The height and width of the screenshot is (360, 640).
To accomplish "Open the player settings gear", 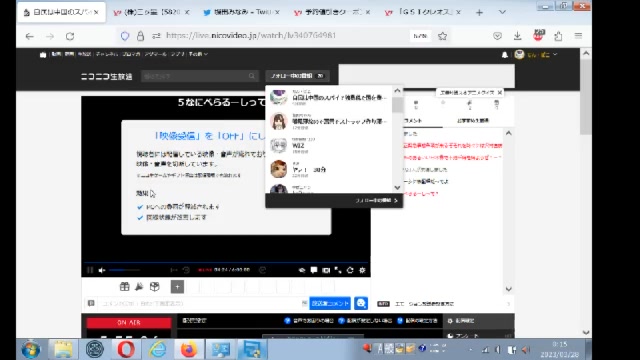I will tap(362, 270).
